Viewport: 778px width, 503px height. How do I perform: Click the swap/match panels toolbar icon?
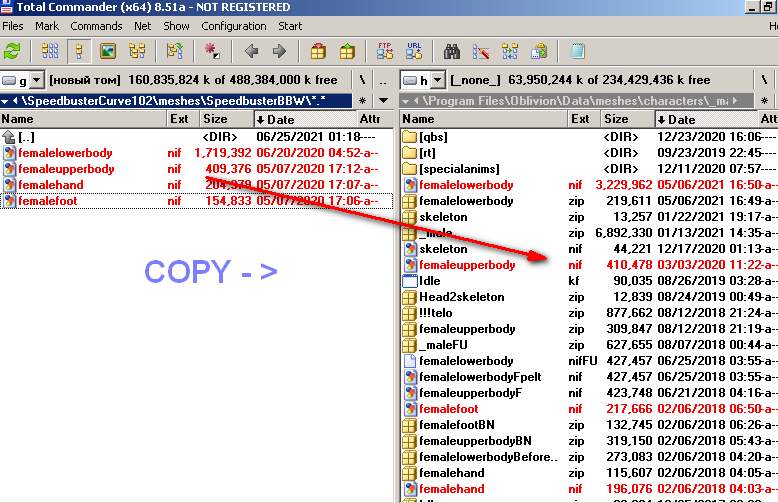coord(175,51)
